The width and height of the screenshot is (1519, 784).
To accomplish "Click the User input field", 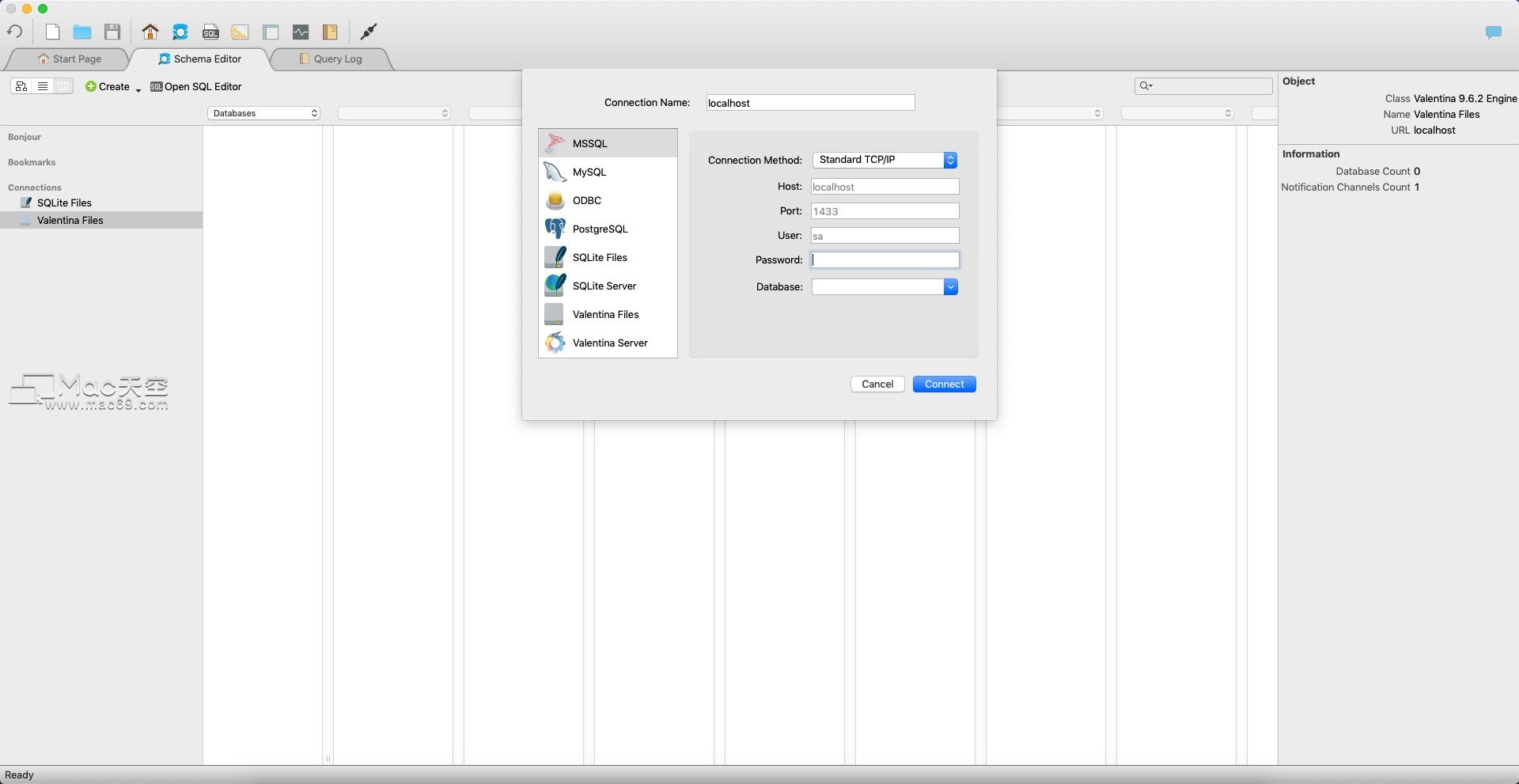I will (885, 236).
